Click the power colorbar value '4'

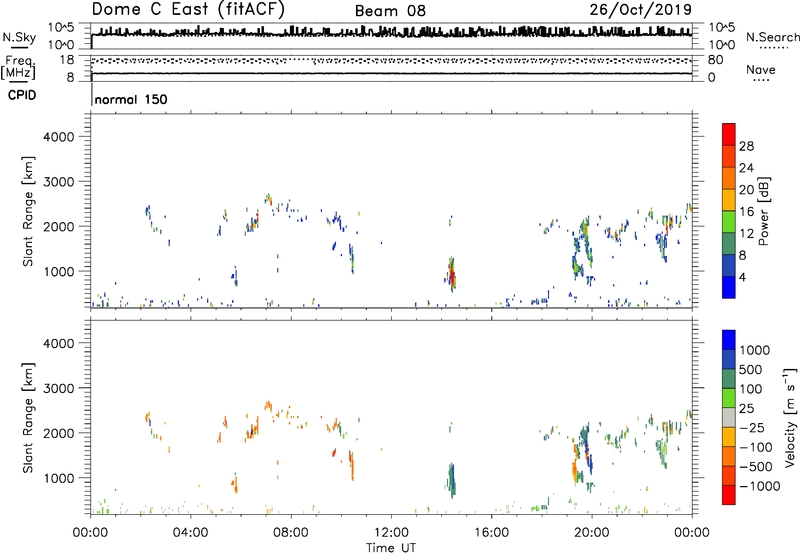point(742,277)
